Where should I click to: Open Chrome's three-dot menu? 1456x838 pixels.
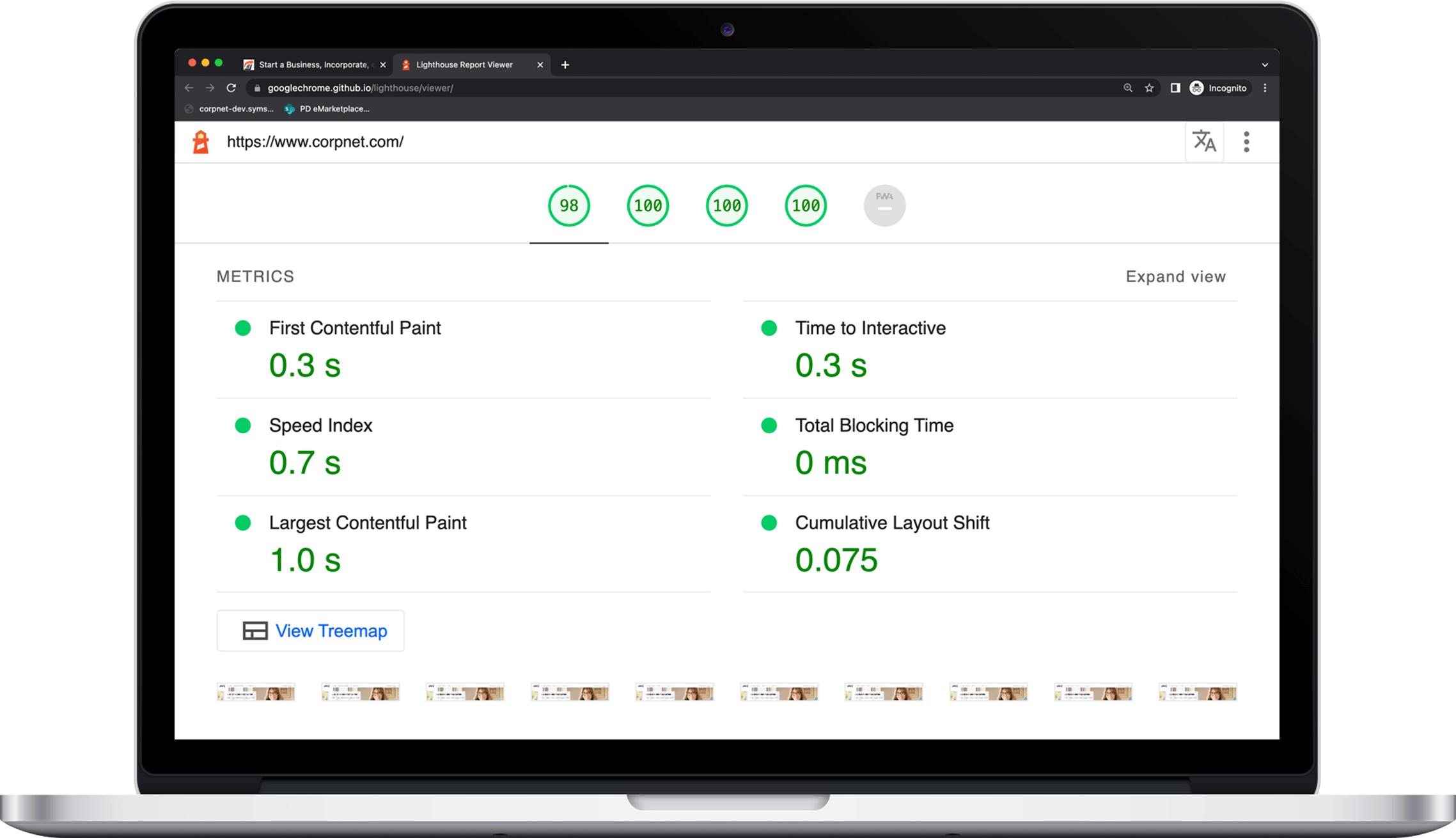point(1265,88)
